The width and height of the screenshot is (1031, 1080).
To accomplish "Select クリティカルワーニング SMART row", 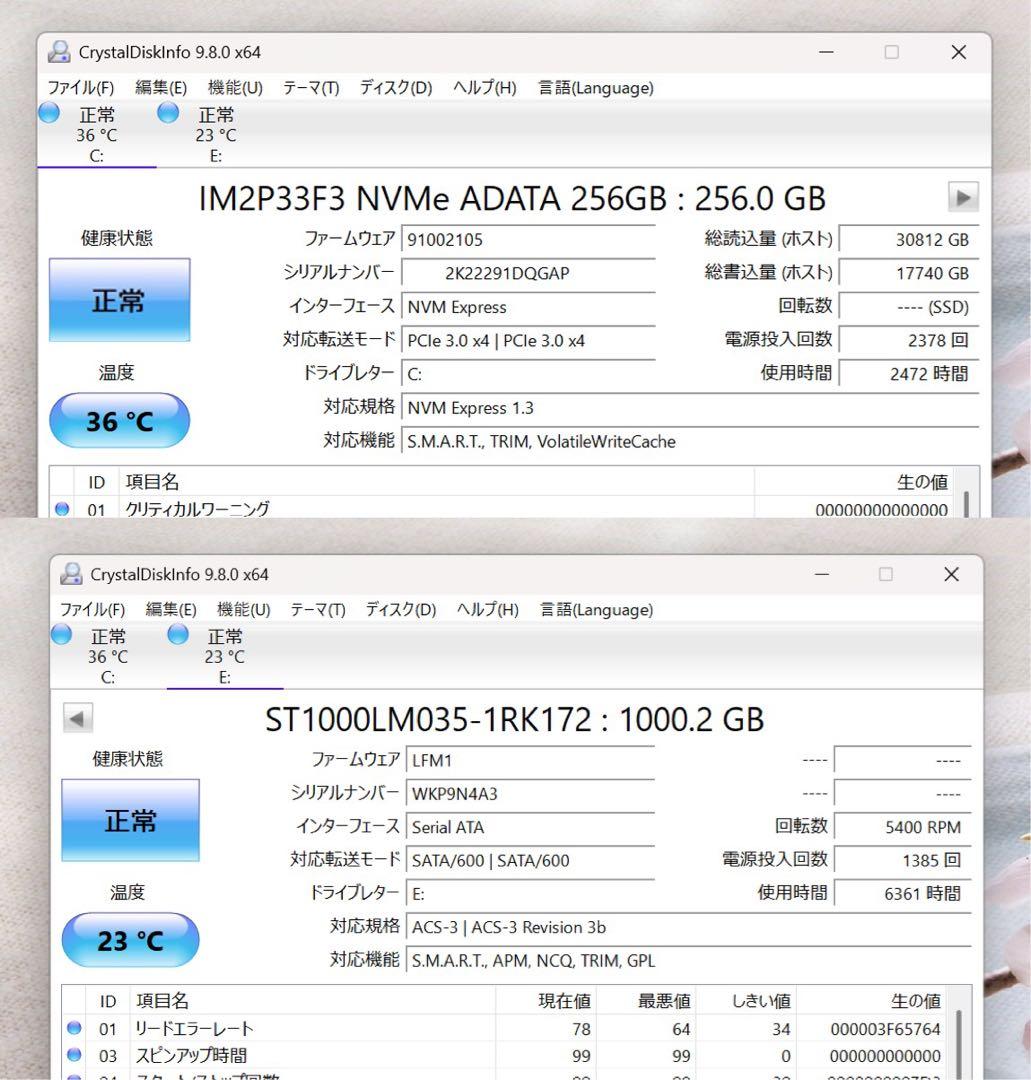I will coord(502,509).
